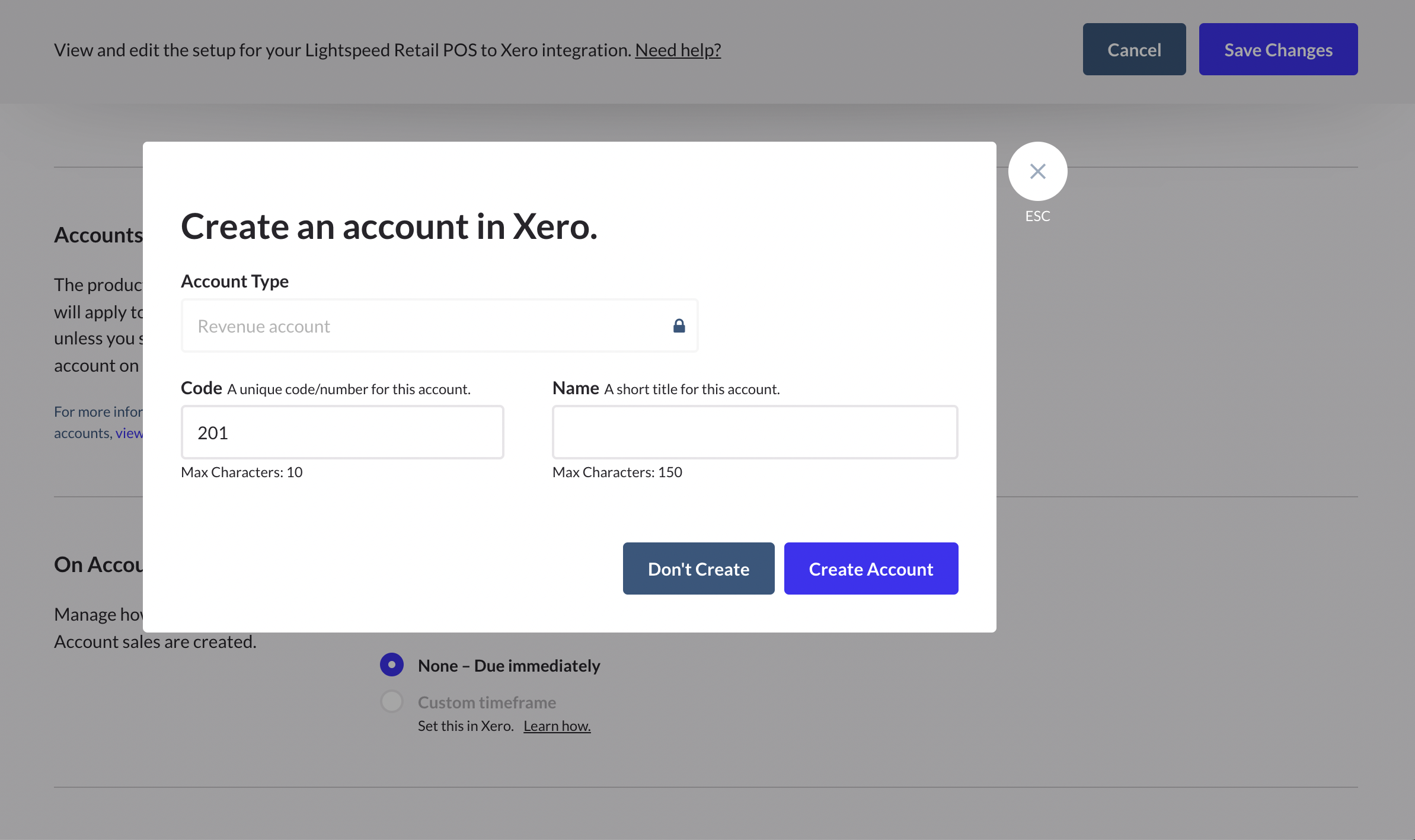The image size is (1415, 840).
Task: Click the Set this in Xero text
Action: coord(465,725)
